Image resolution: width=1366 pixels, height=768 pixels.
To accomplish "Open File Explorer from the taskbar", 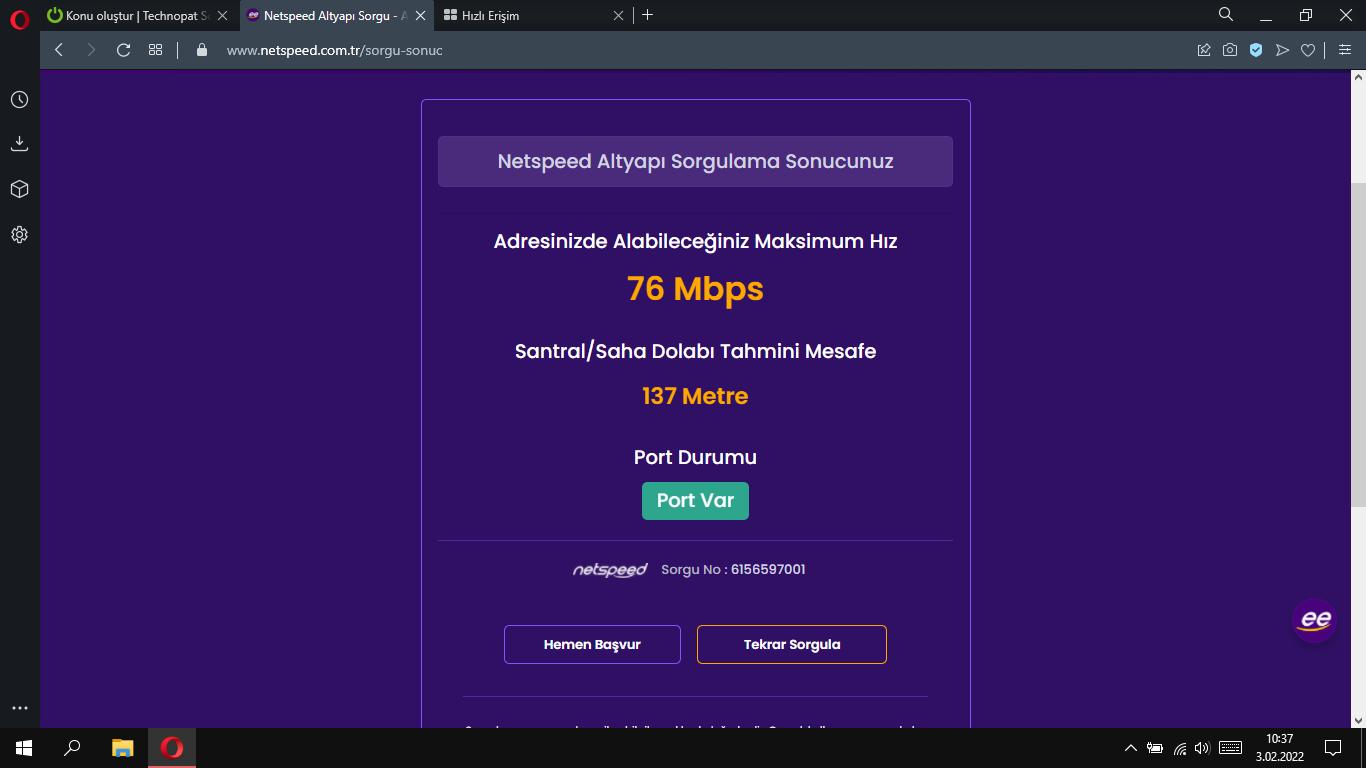I will 122,747.
